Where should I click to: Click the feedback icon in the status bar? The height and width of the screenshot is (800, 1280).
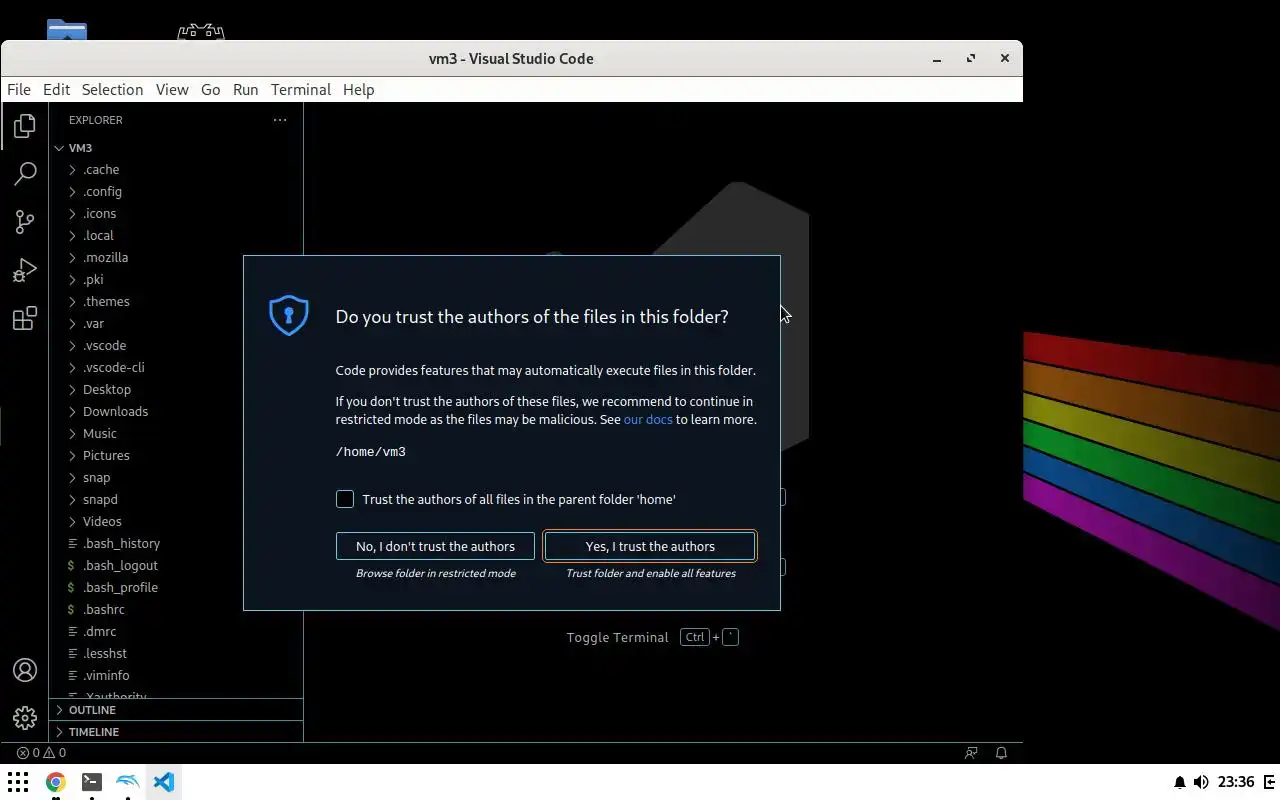click(x=971, y=753)
